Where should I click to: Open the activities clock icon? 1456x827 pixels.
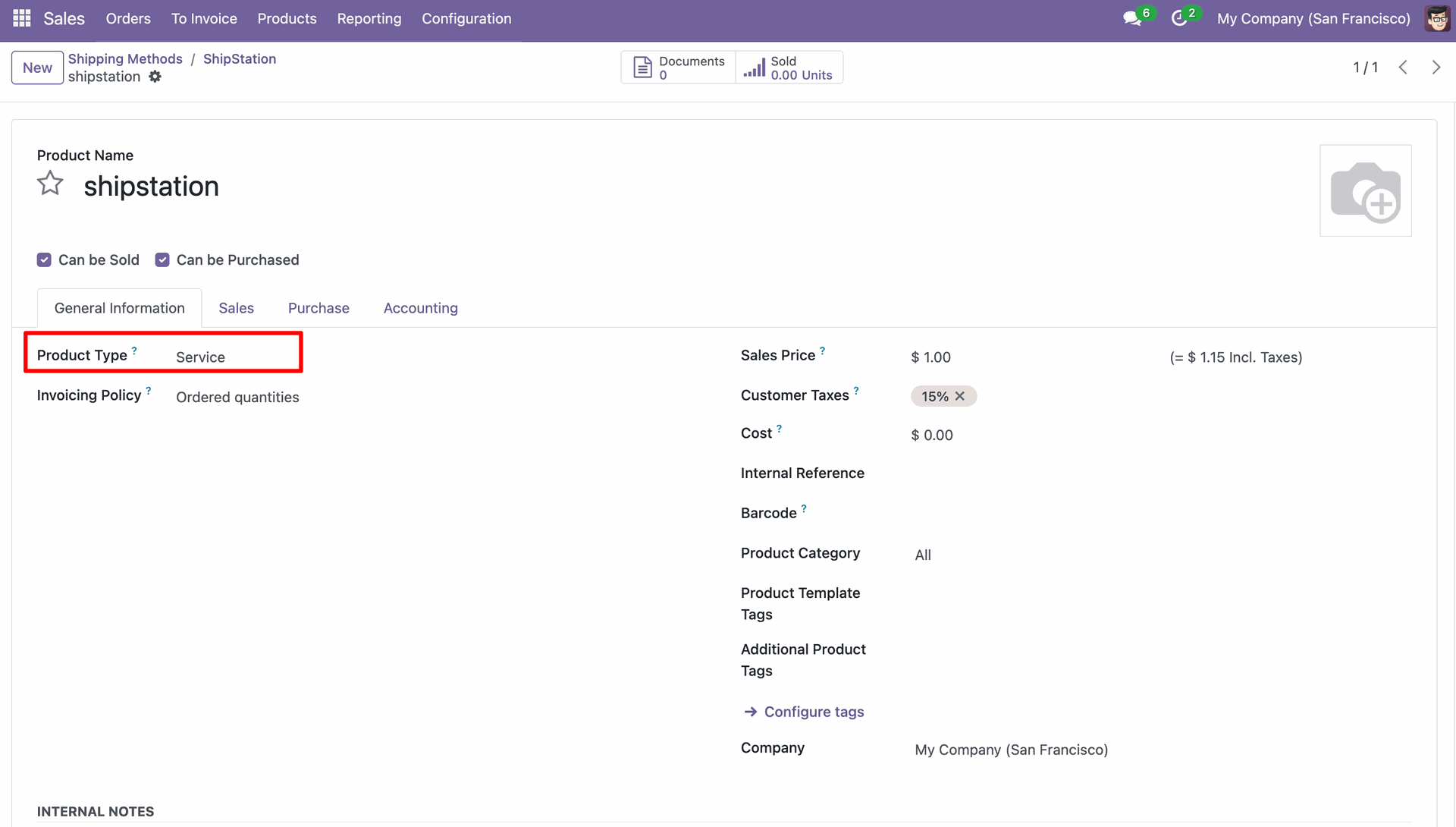click(1179, 19)
